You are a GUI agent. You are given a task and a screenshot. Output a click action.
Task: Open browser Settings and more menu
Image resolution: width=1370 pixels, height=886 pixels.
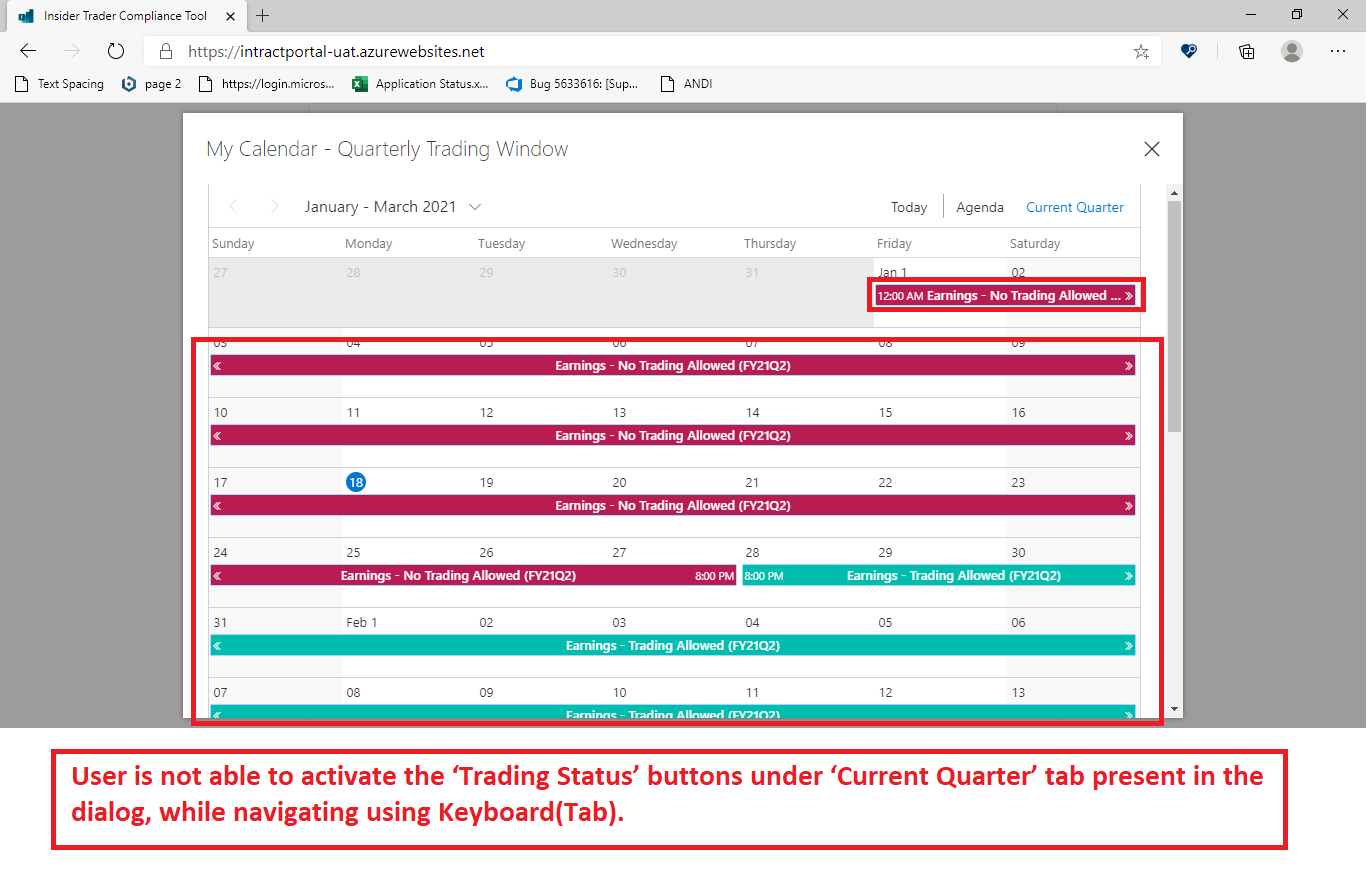click(x=1338, y=51)
